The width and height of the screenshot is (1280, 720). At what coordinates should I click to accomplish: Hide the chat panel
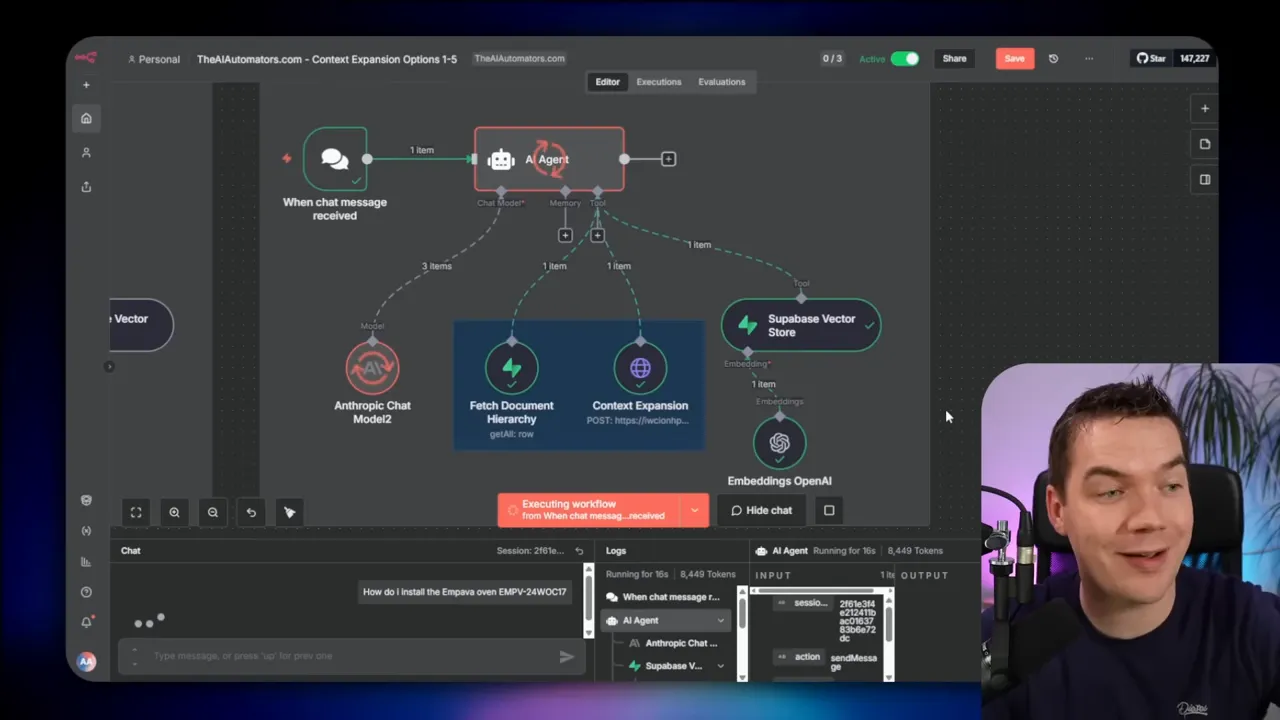761,510
